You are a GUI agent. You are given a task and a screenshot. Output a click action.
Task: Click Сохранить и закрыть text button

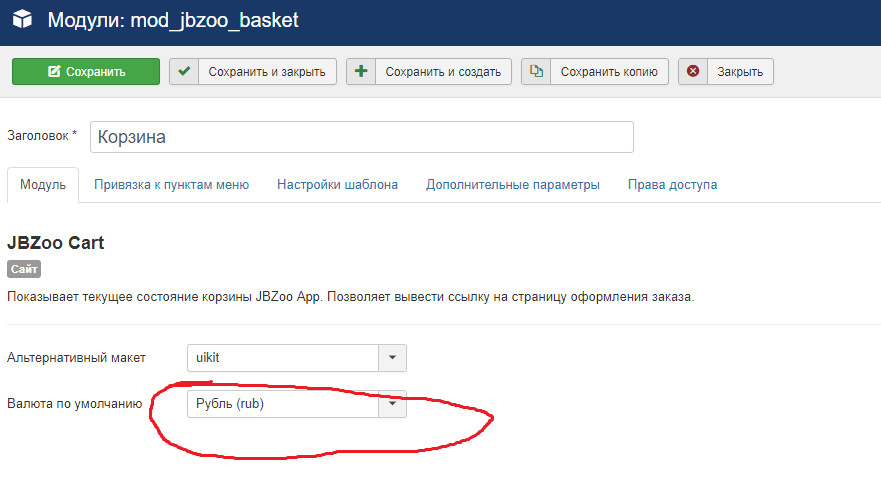267,71
